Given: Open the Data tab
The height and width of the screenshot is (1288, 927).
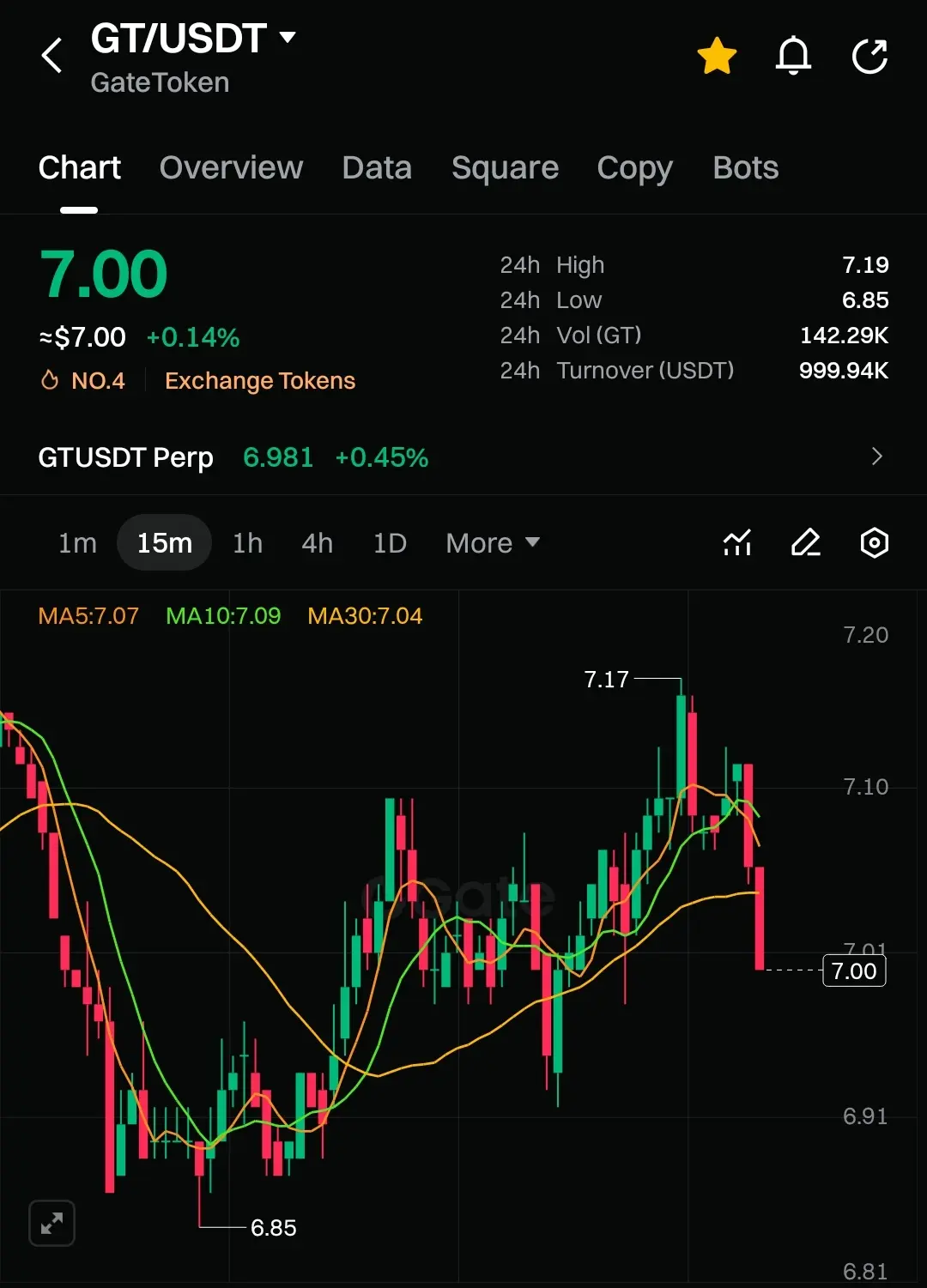Looking at the screenshot, I should (377, 168).
